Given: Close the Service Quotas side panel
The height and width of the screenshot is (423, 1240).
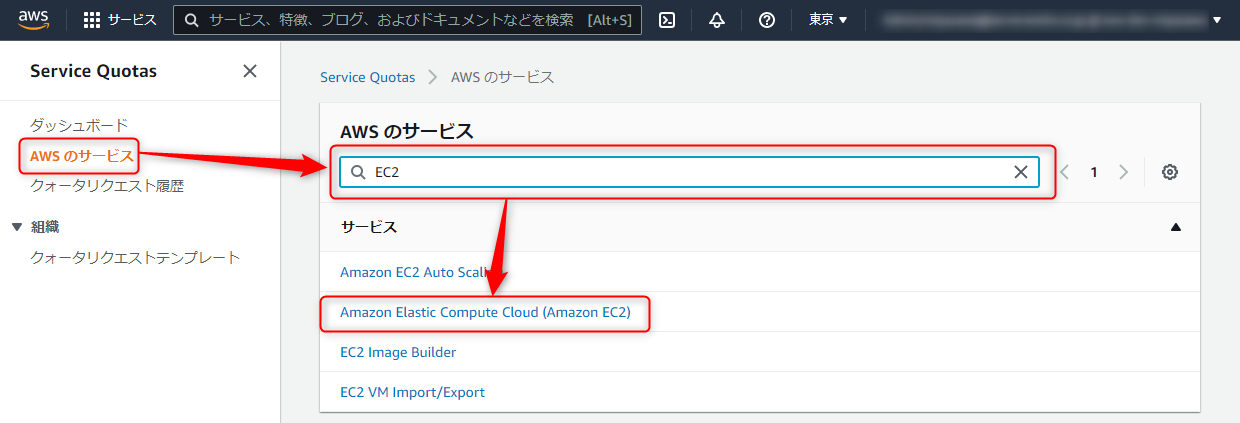Looking at the screenshot, I should click(250, 71).
